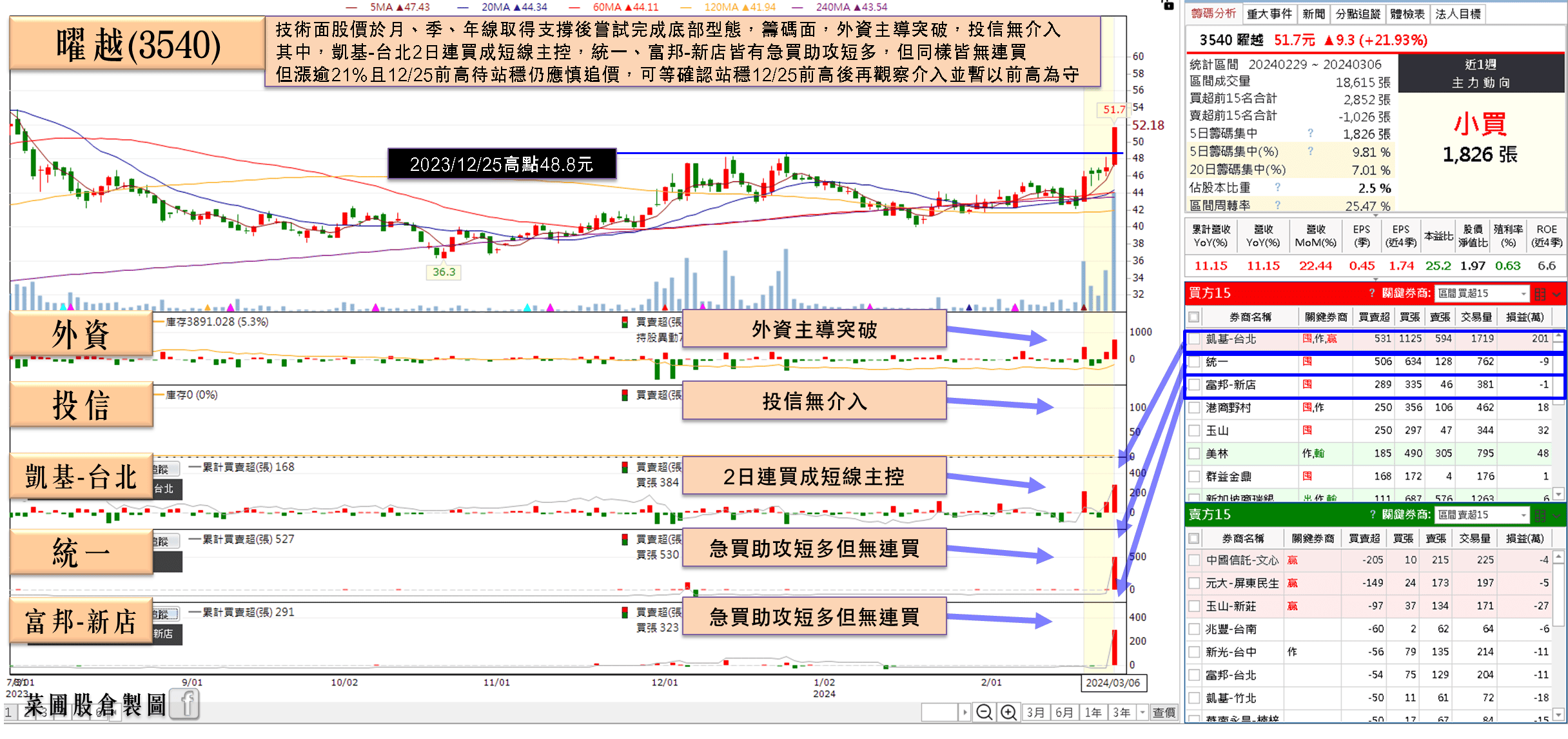The width and height of the screenshot is (1568, 739).
Task: Open the 區間賣超15 dropdown
Action: pos(1482,515)
